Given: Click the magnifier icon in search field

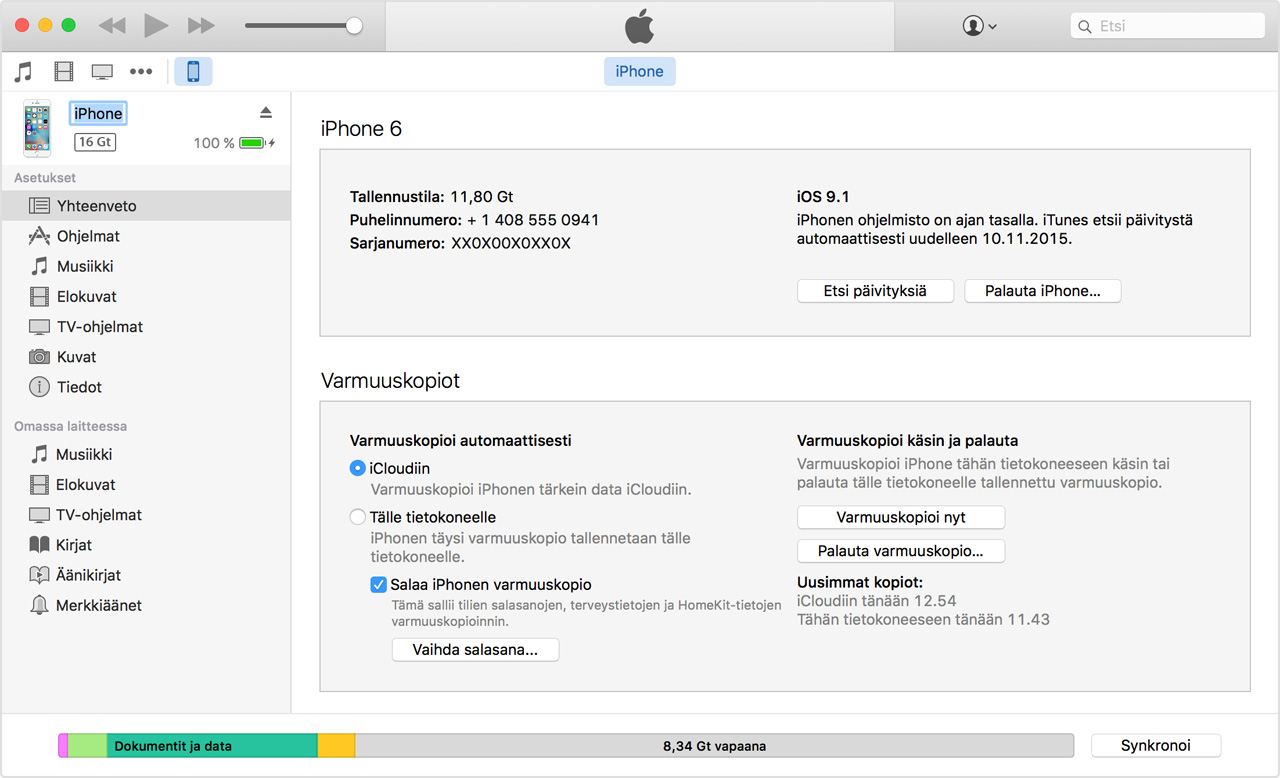Looking at the screenshot, I should pos(1085,27).
